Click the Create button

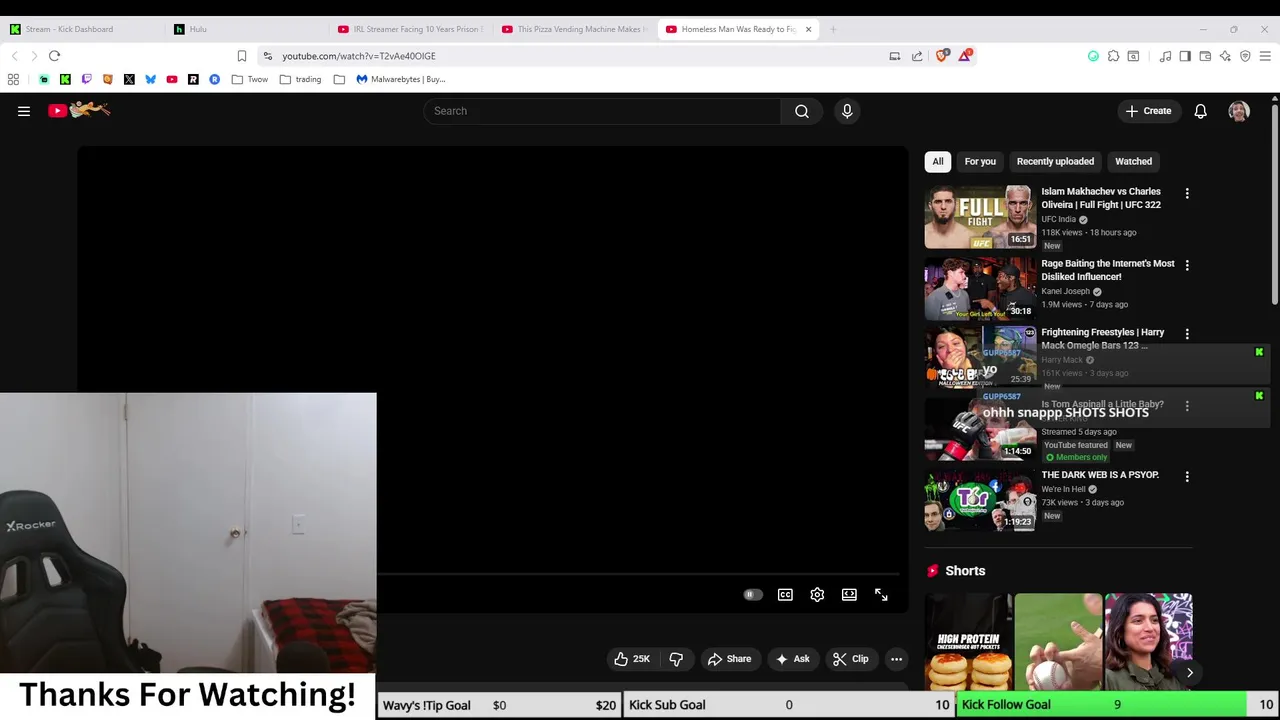coord(1148,111)
